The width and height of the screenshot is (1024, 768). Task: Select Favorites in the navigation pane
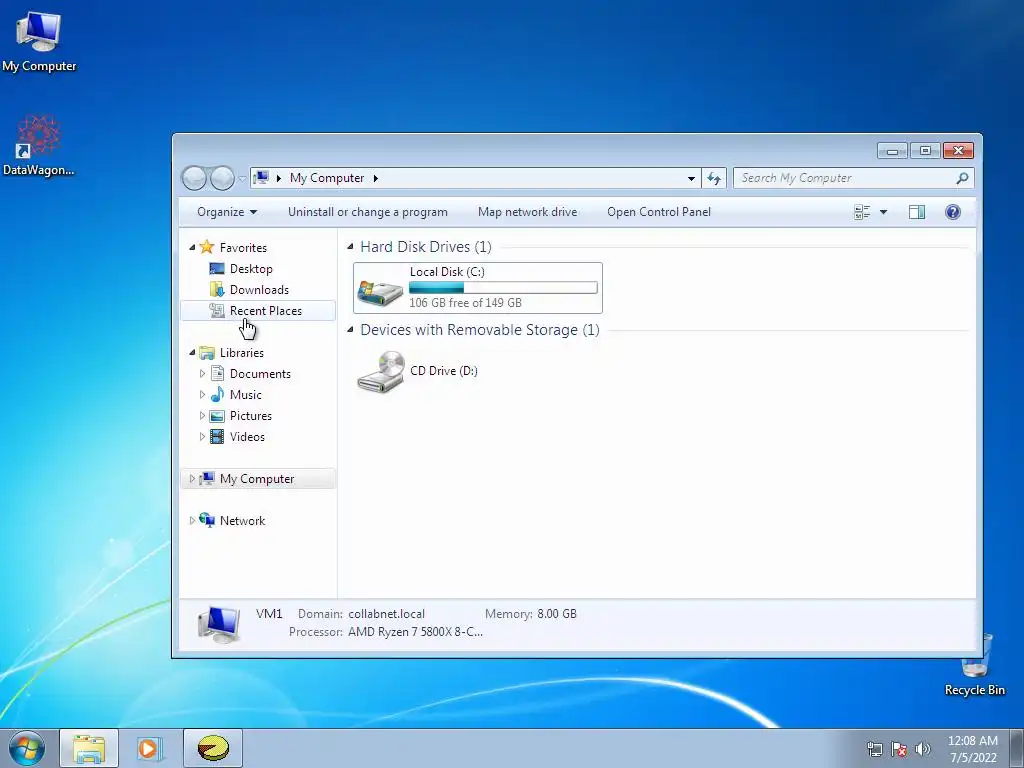(243, 248)
